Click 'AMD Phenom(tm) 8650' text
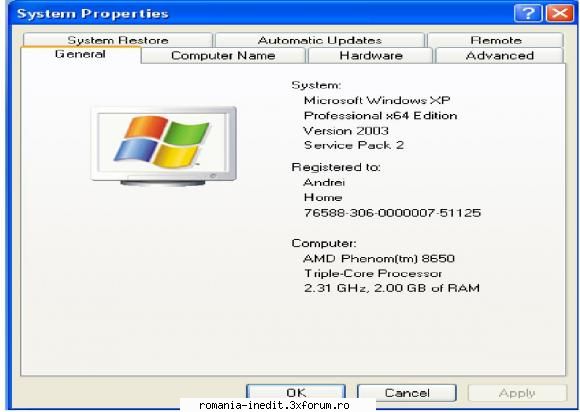Screen dimensions: 580x412 point(379,258)
